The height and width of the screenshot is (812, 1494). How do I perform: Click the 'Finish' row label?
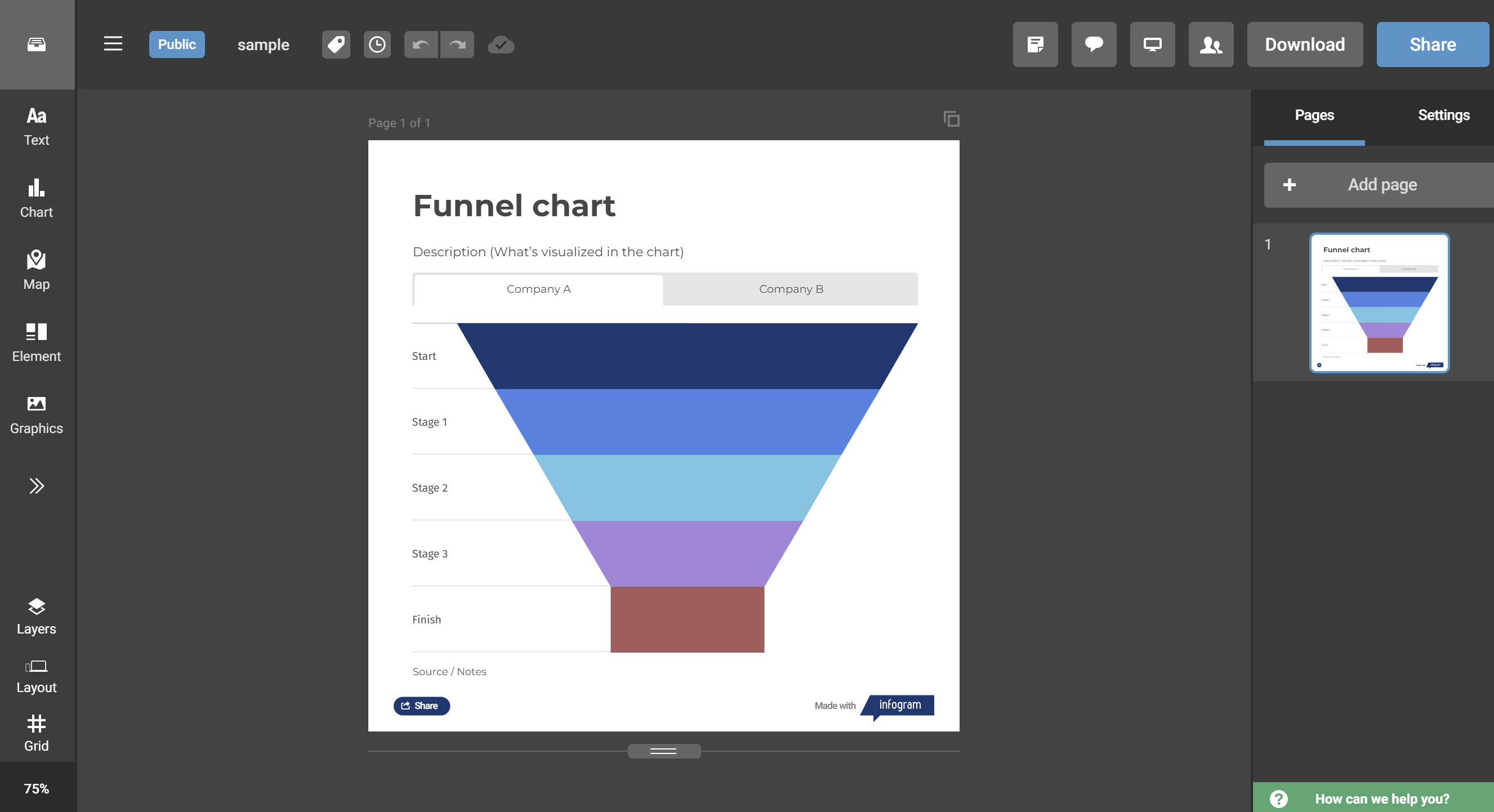point(426,619)
